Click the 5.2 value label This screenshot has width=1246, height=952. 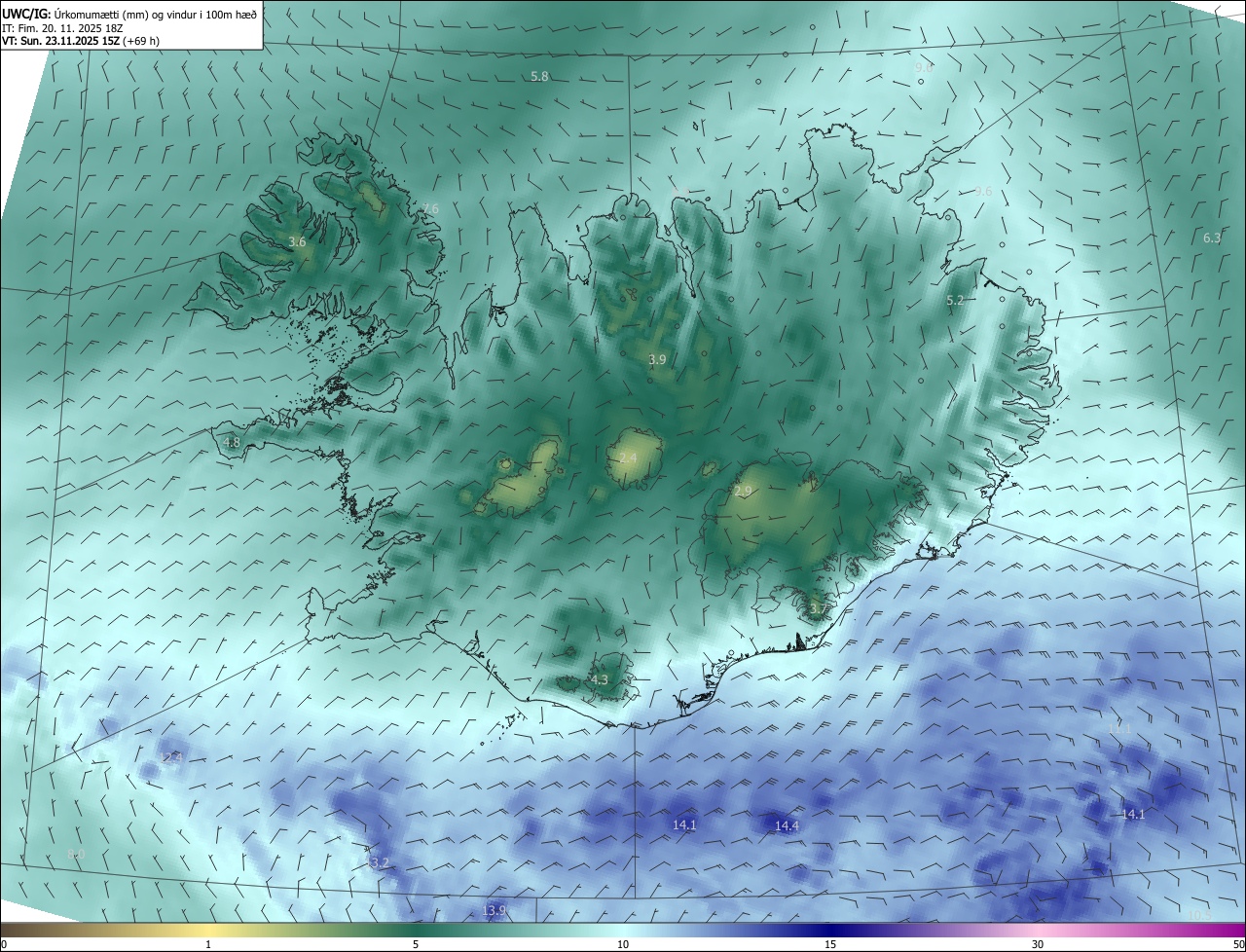coord(955,300)
